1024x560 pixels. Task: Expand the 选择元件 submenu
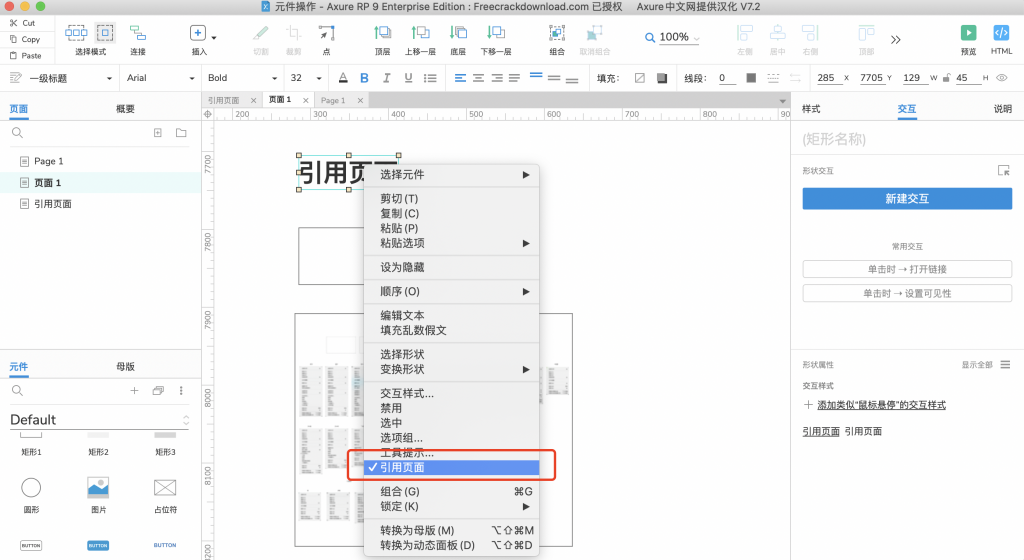tap(452, 175)
